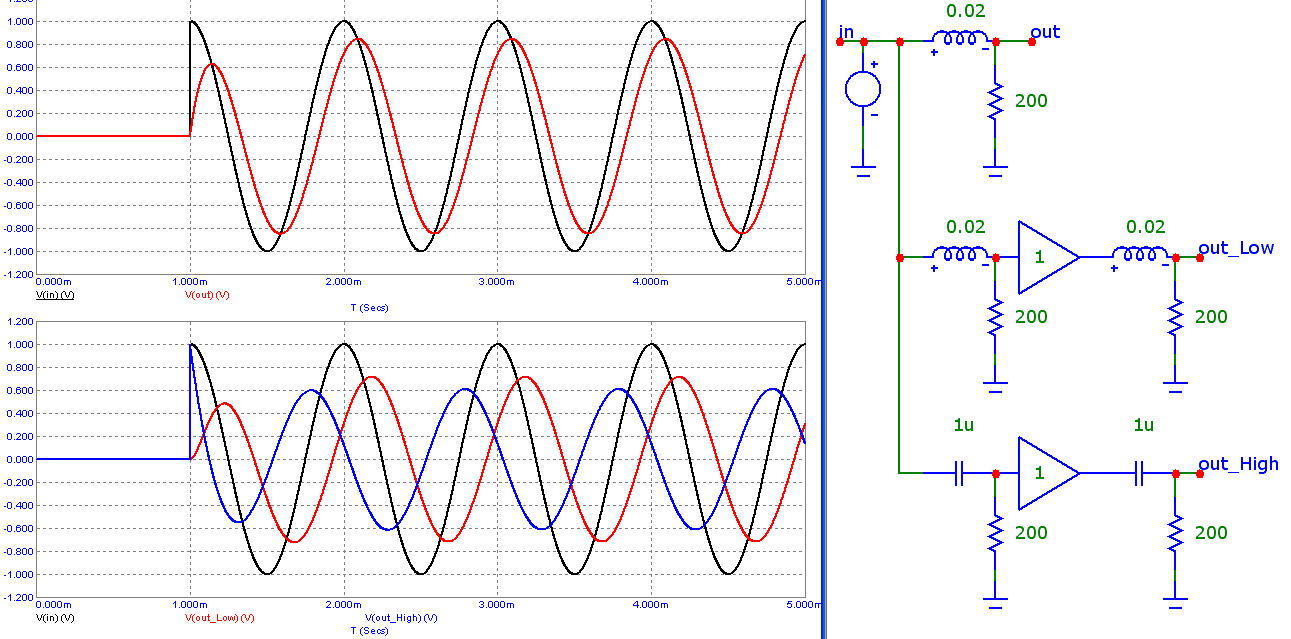Click the 'out' node label
This screenshot has height=639, width=1291.
coord(1045,32)
